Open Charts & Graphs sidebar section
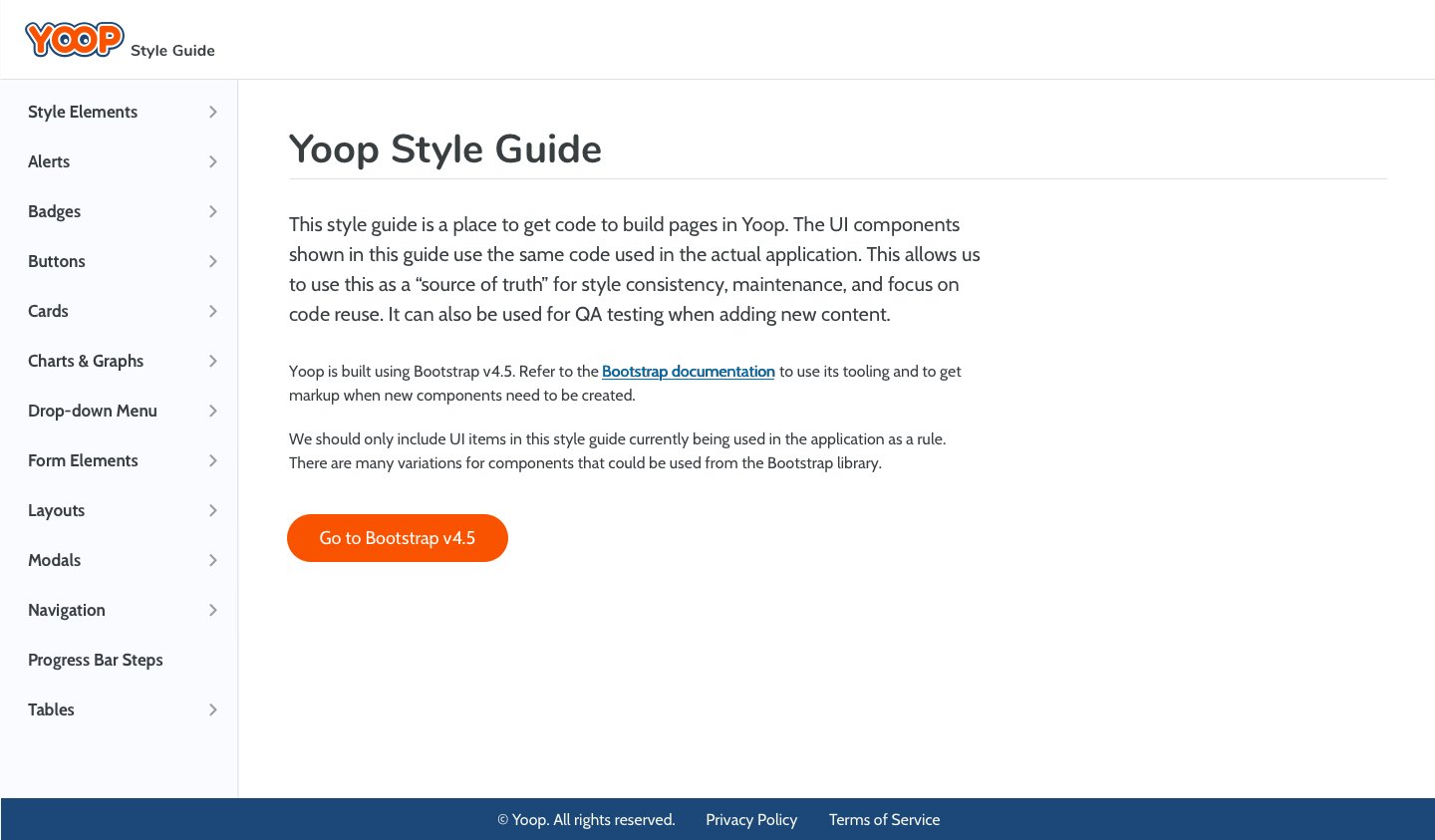 pos(86,361)
